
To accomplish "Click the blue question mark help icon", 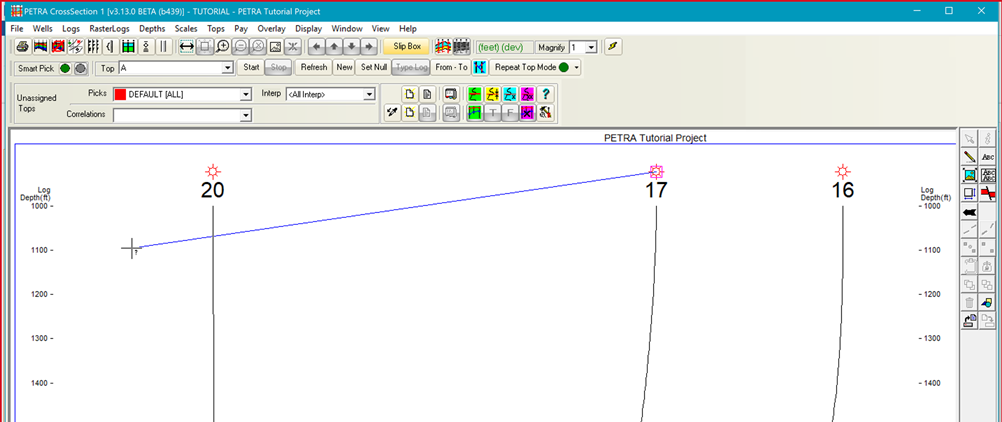I will coord(545,94).
